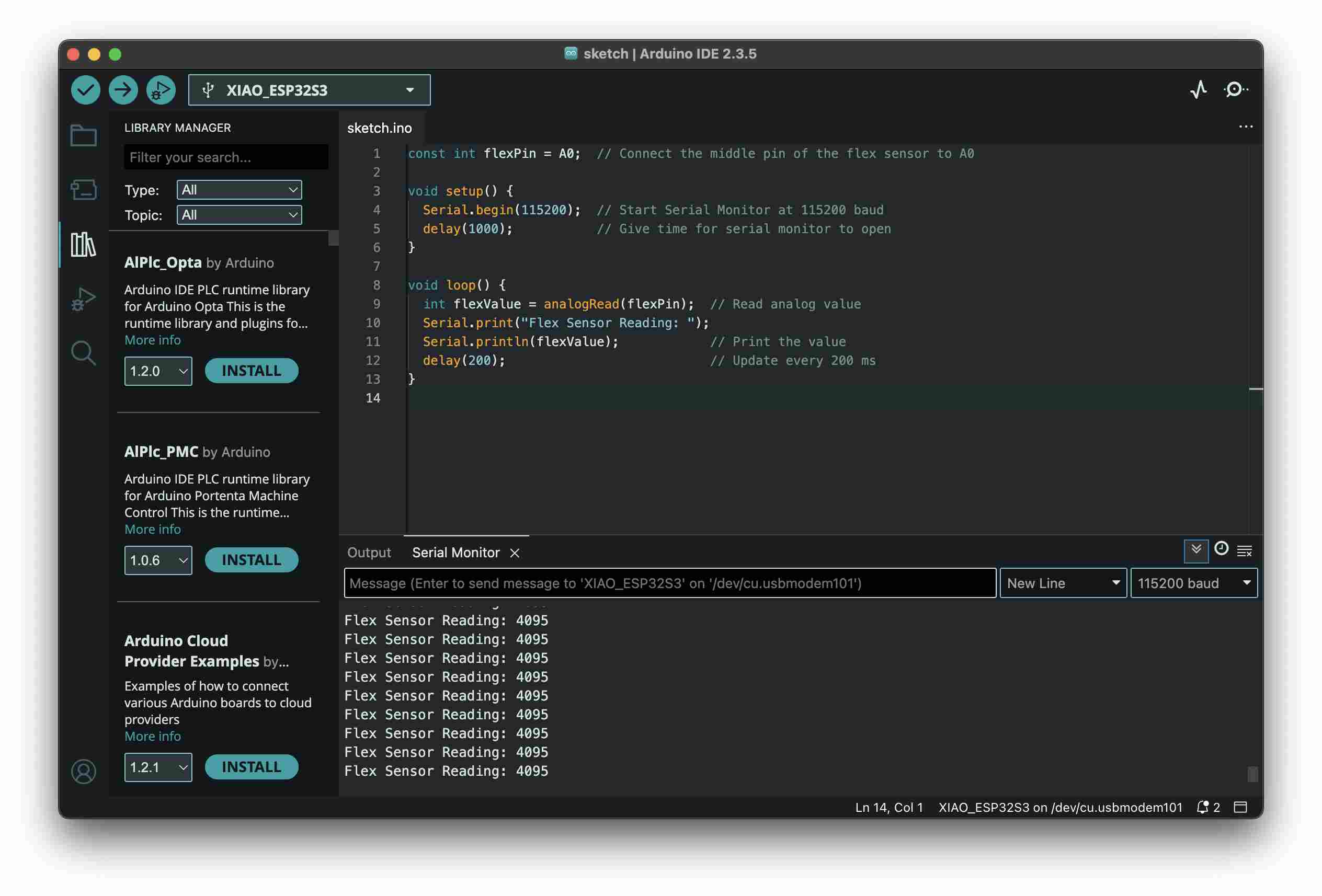Click line number 9 in the gutter
This screenshot has height=896, width=1322.
point(376,304)
